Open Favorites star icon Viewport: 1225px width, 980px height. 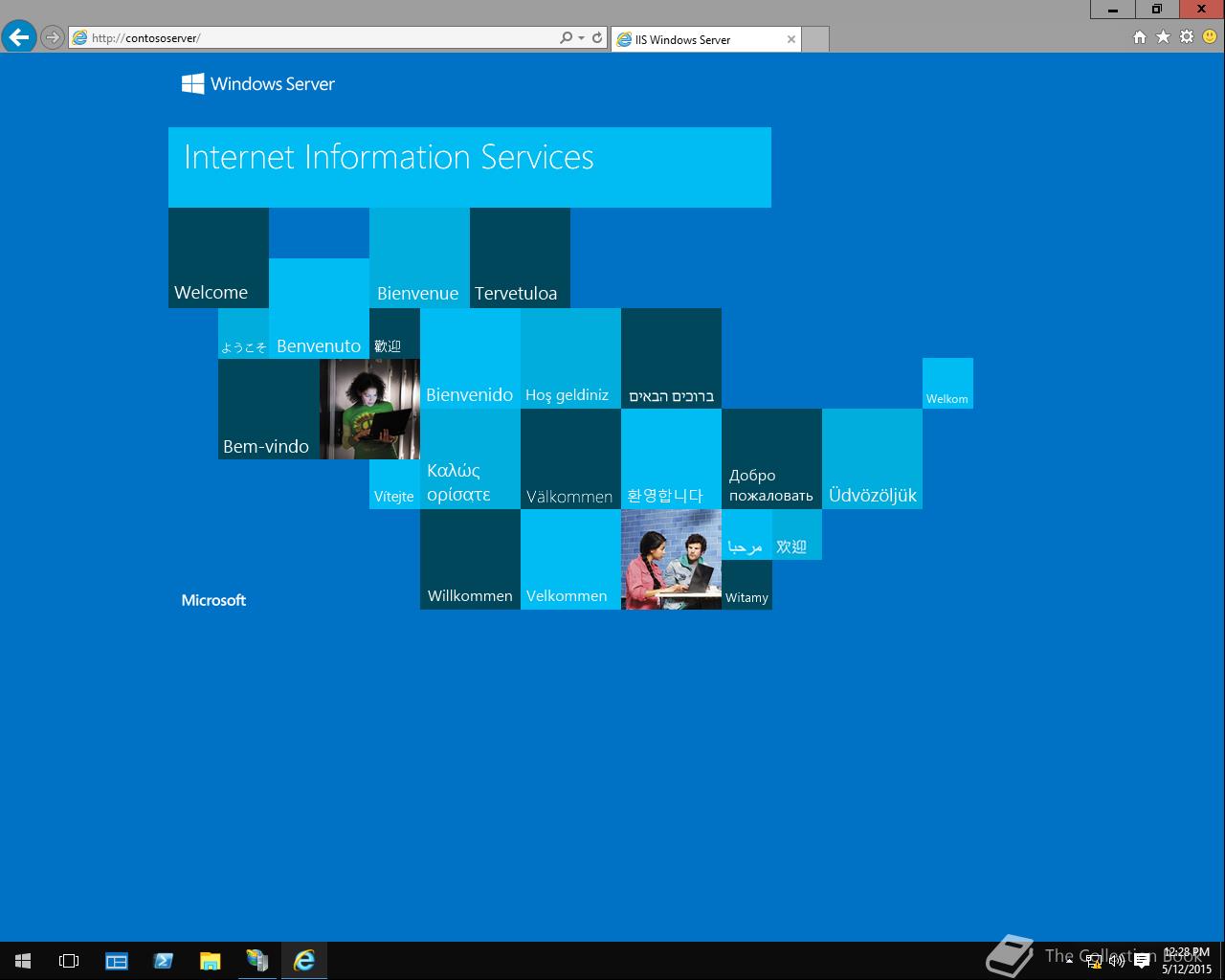[x=1163, y=37]
